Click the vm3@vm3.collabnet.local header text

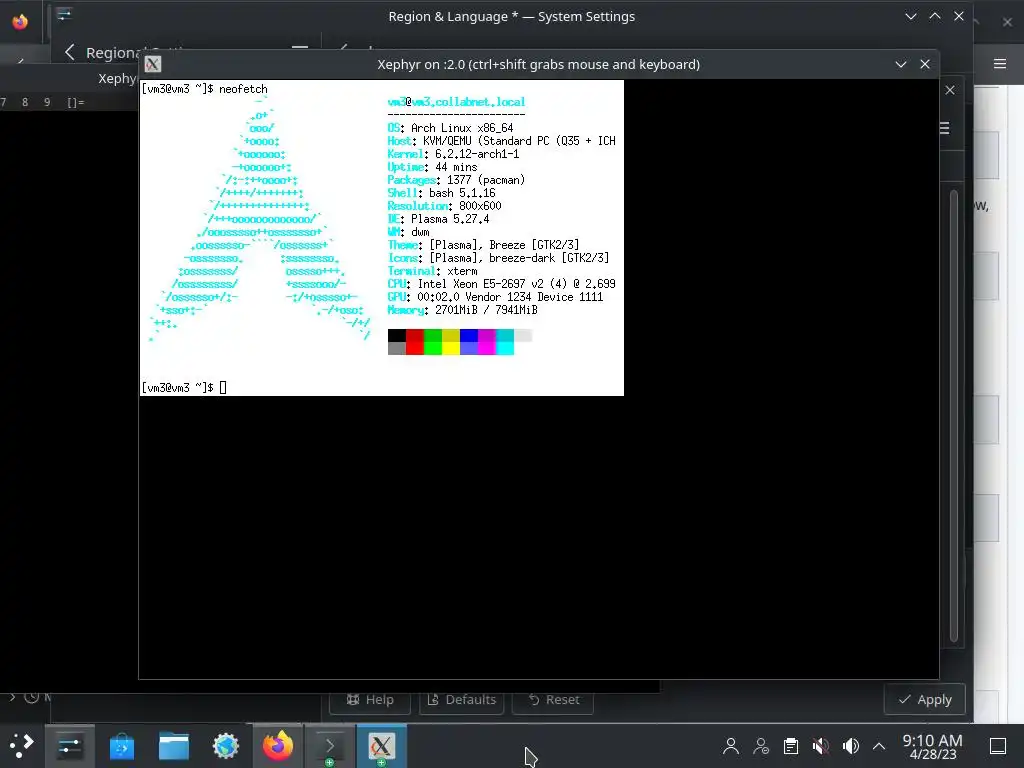click(x=456, y=102)
